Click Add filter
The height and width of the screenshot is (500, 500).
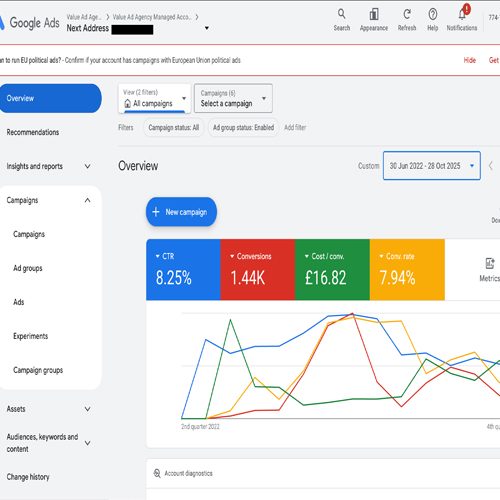click(295, 127)
